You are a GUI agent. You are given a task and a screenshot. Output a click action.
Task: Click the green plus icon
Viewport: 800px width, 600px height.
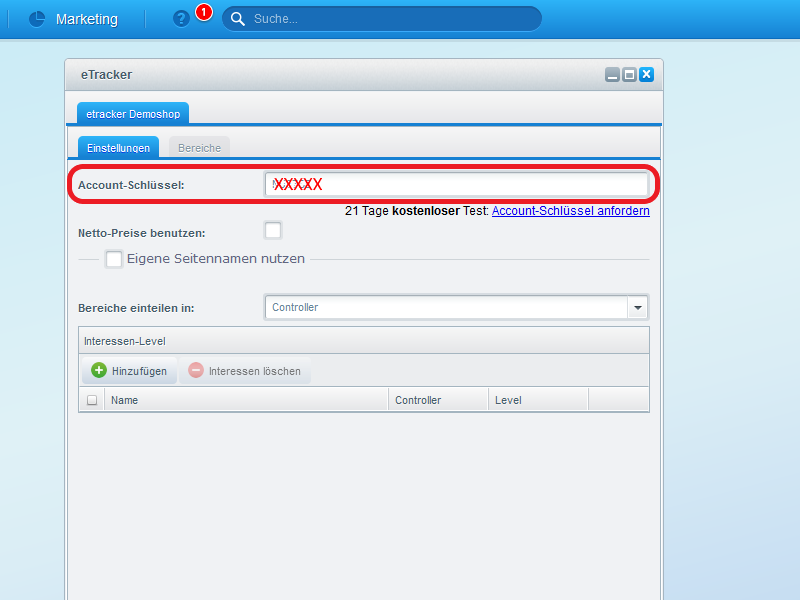(98, 370)
